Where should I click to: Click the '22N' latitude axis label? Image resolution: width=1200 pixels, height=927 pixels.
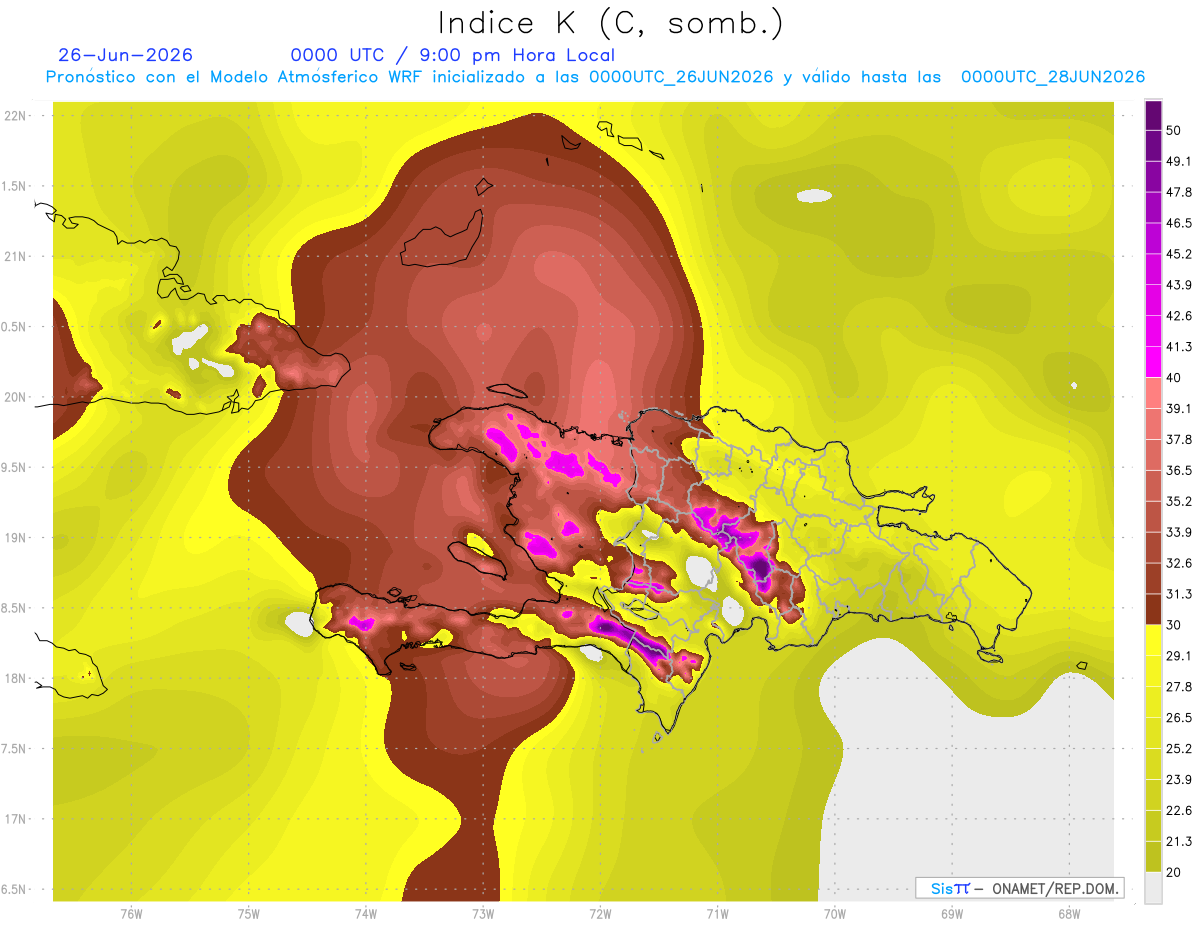click(x=16, y=116)
